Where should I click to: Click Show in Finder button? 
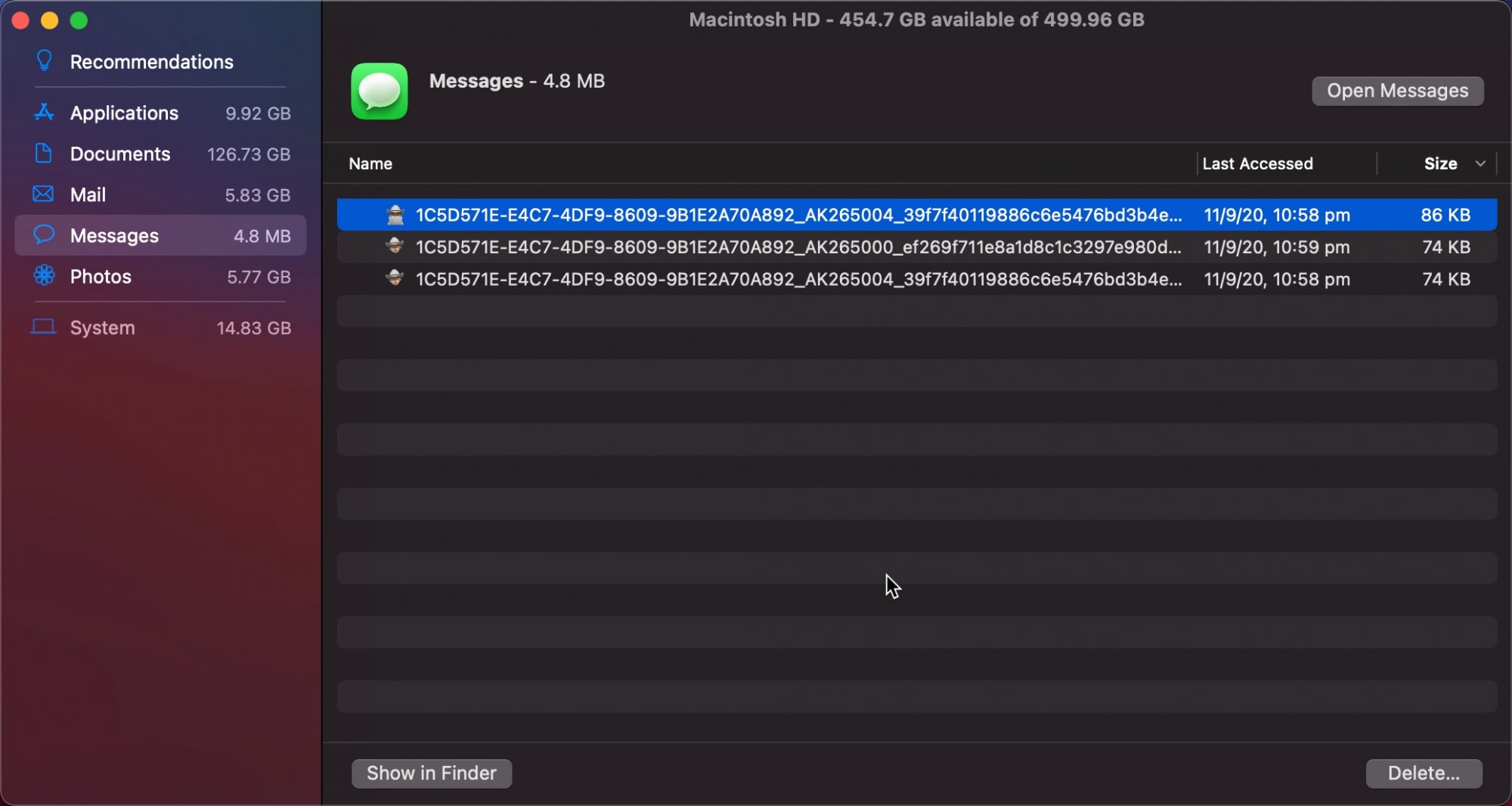tap(432, 773)
